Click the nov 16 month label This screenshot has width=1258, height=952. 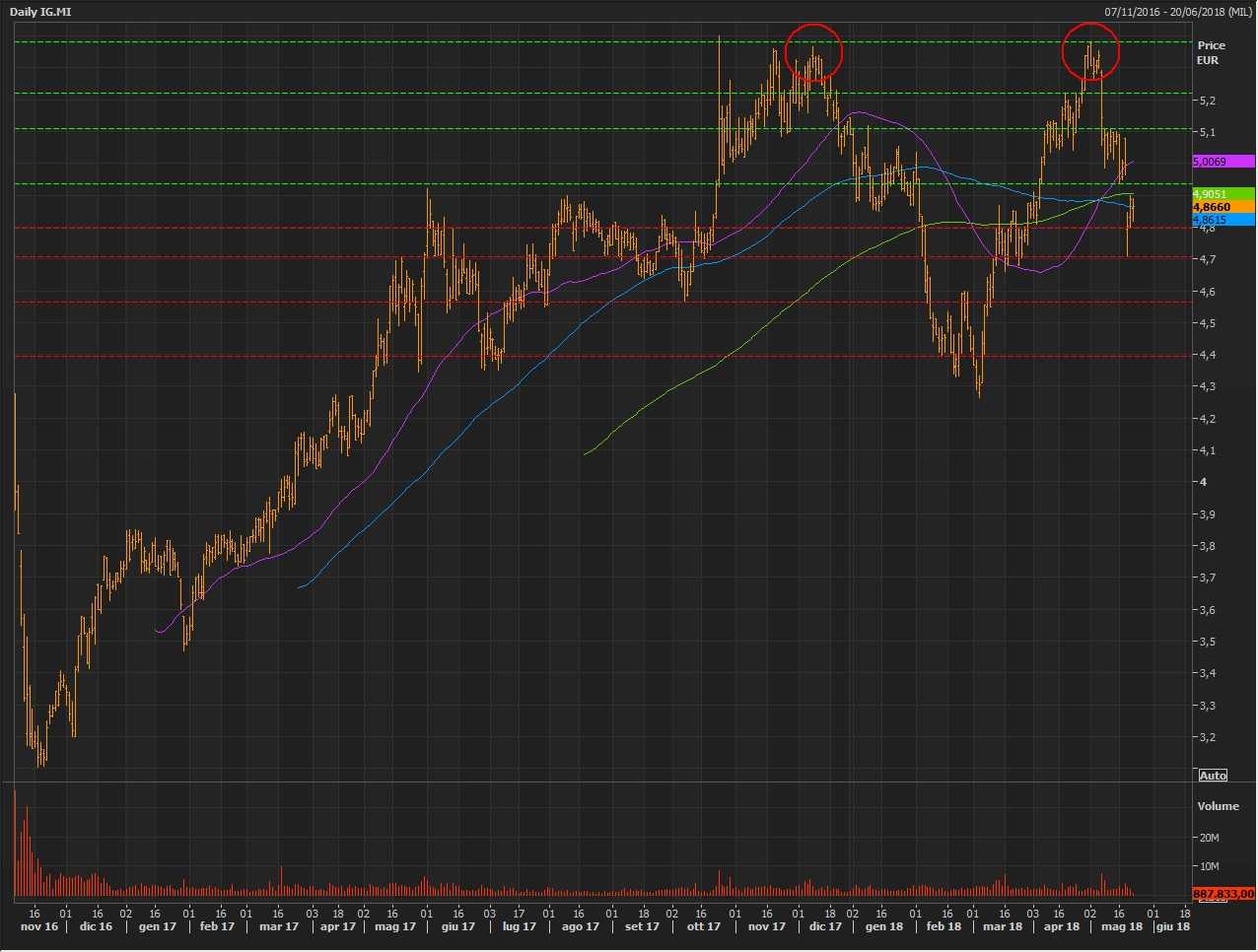pos(39,926)
